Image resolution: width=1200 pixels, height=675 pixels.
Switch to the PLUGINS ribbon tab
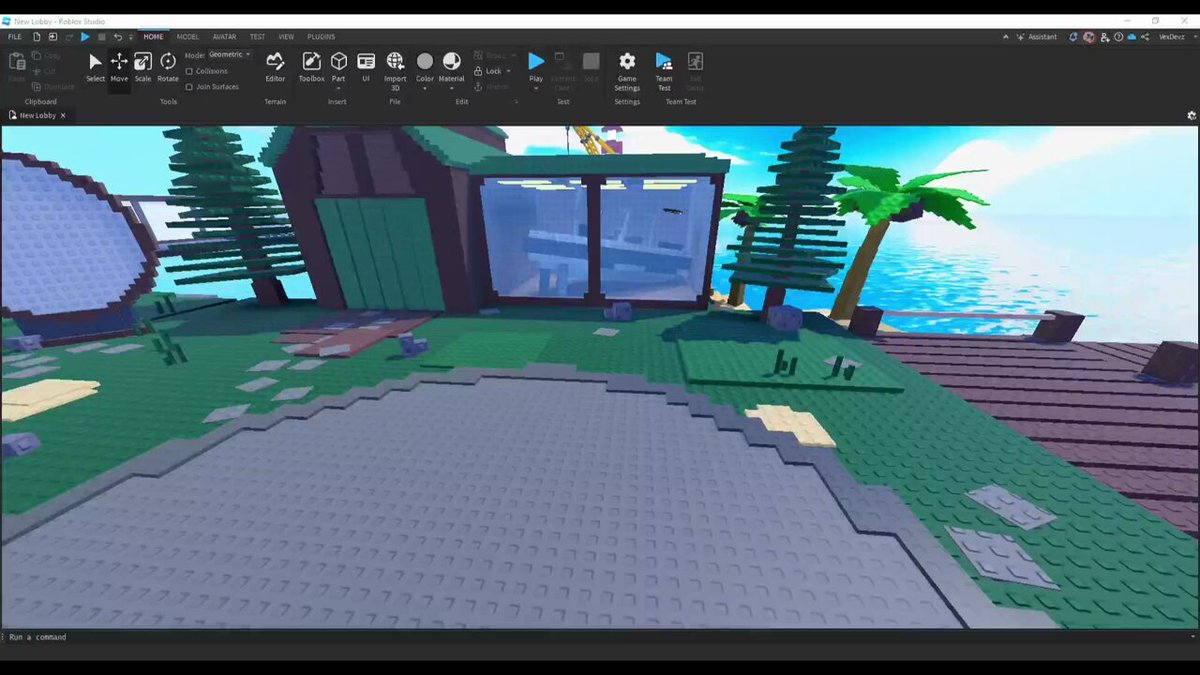321,37
